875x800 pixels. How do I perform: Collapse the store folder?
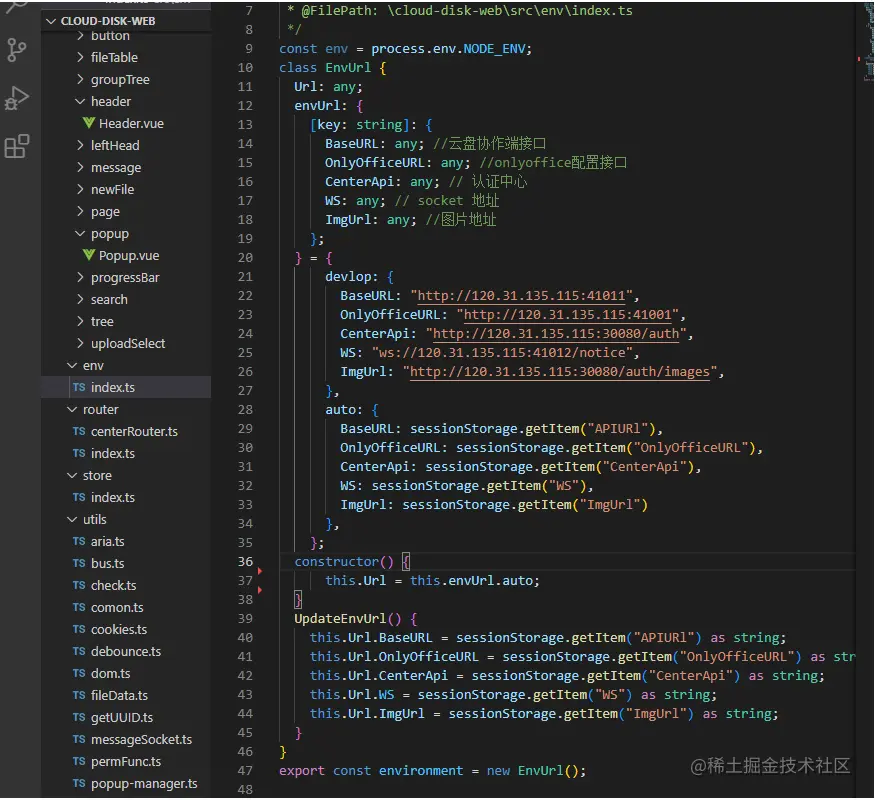97,476
